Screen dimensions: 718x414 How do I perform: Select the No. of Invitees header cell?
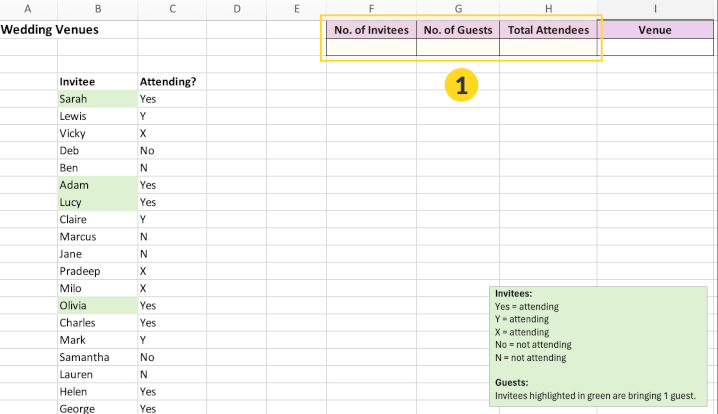(x=371, y=30)
